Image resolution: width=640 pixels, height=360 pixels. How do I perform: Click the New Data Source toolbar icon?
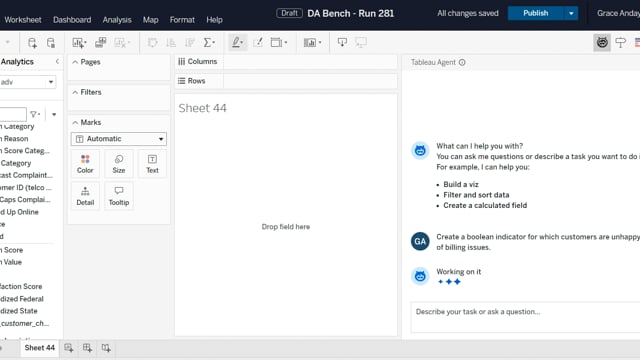click(x=32, y=43)
